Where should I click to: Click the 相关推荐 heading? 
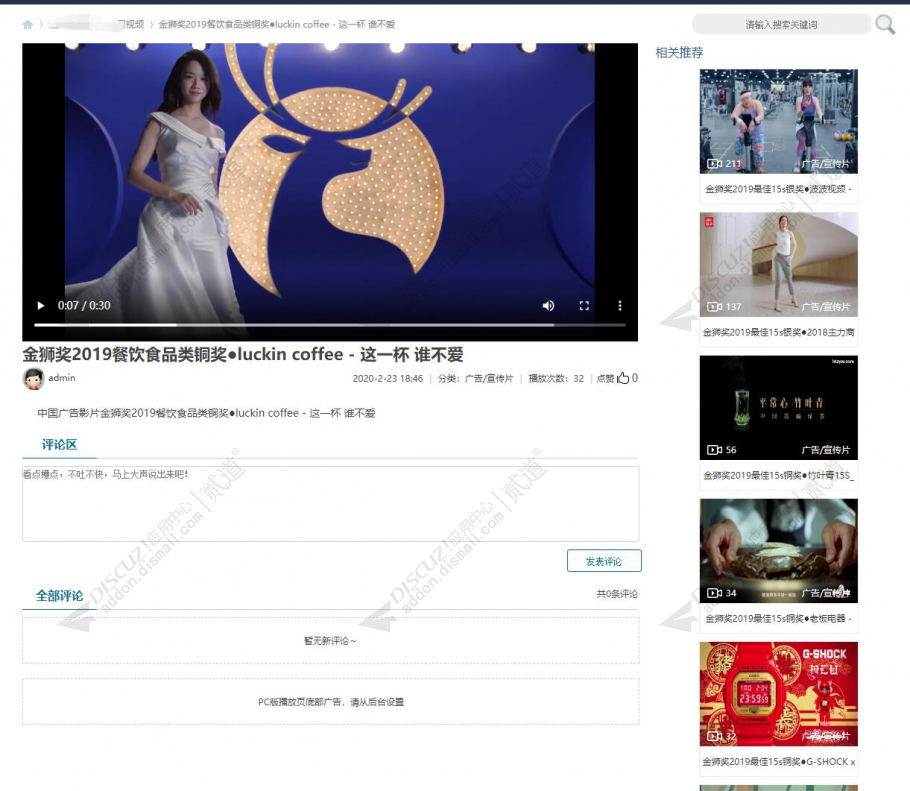tap(679, 53)
